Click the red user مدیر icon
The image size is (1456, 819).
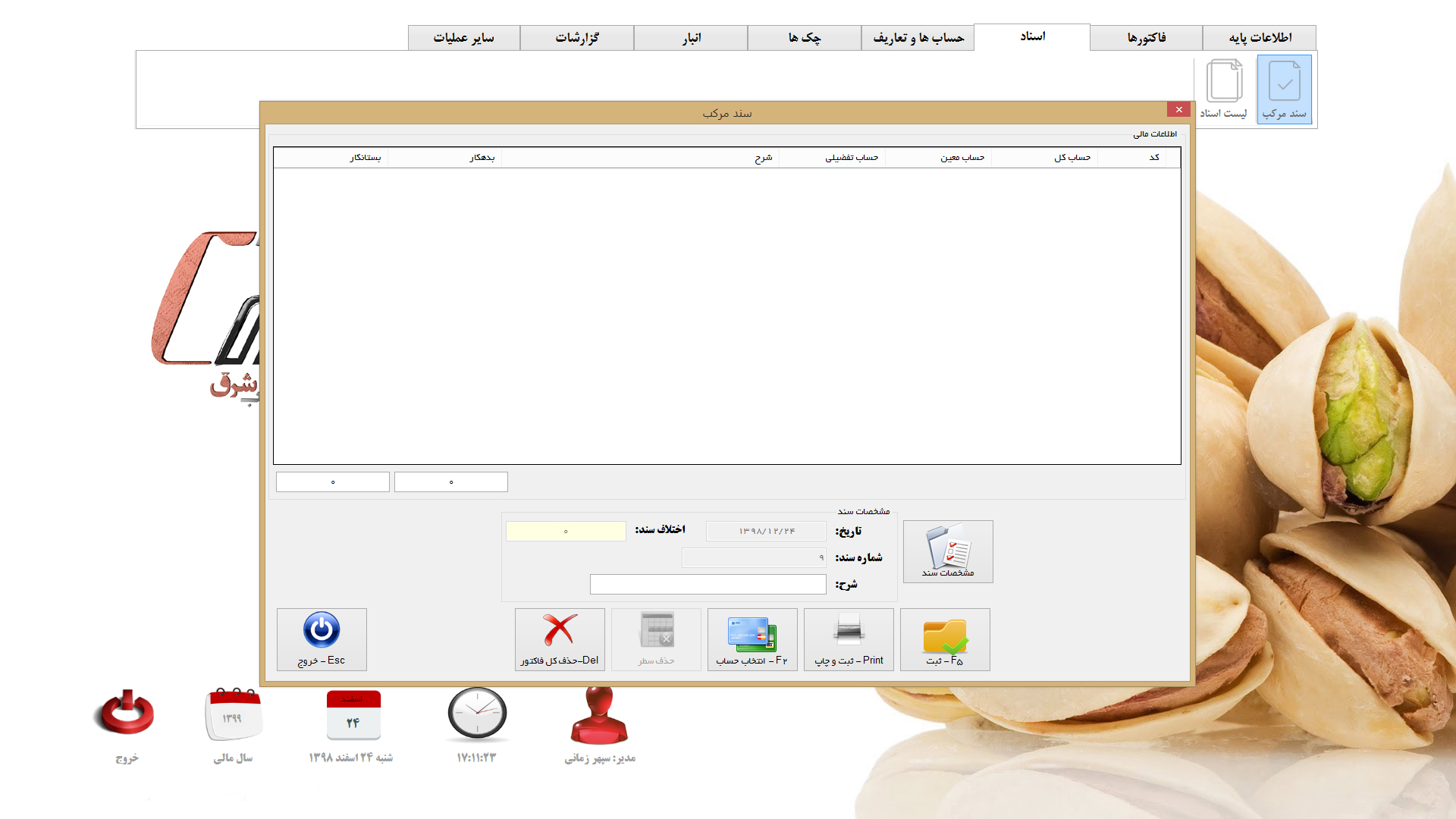(x=599, y=714)
